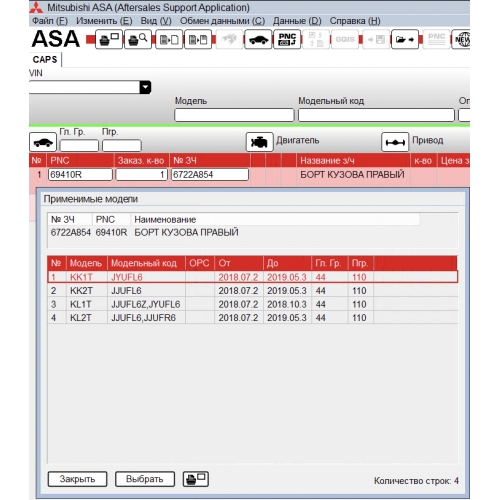The width and height of the screenshot is (500, 500).
Task: Click model code JJUFL6Z,JYUFL6 cell
Action: pyautogui.click(x=146, y=304)
